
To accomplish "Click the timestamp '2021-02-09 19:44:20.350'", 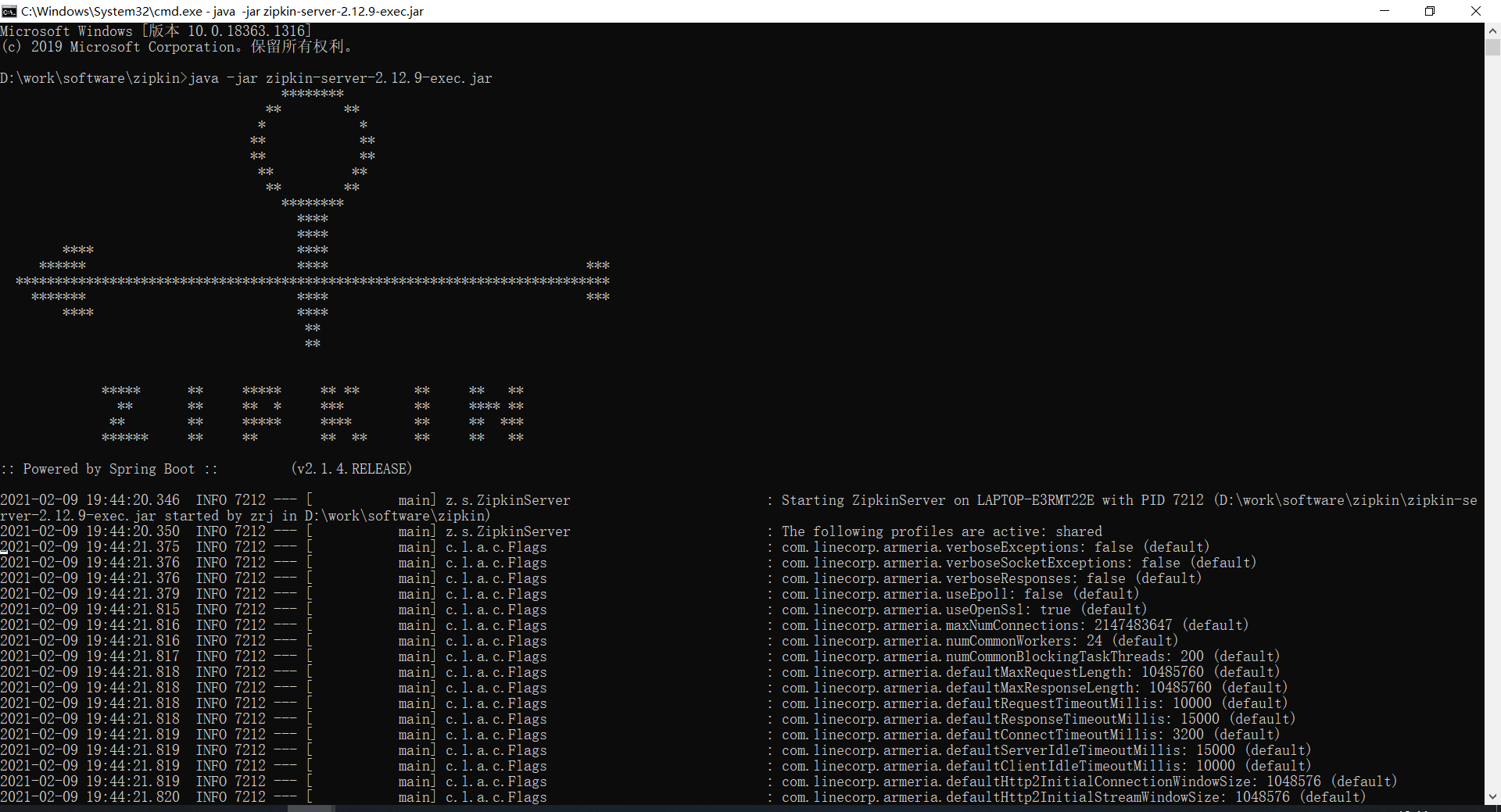I will click(x=90, y=531).
